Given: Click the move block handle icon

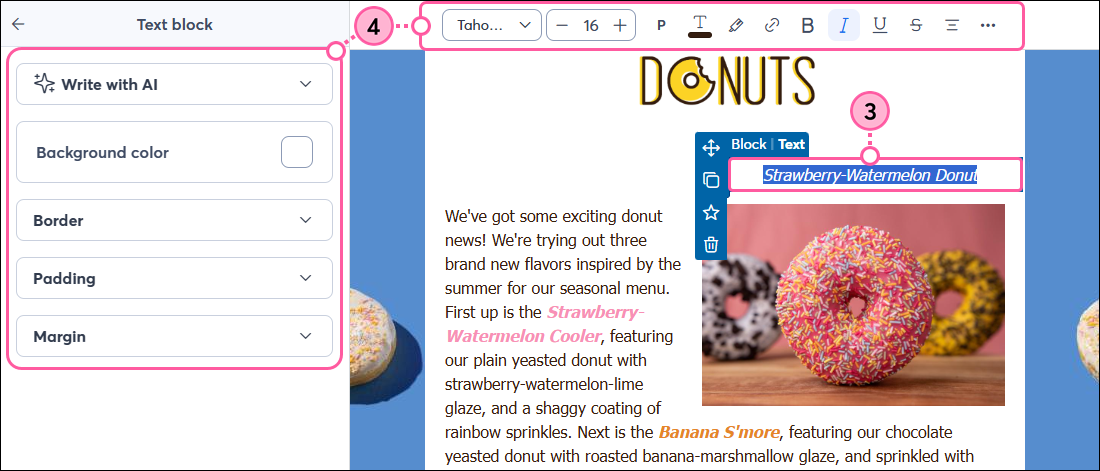Looking at the screenshot, I should click(711, 148).
